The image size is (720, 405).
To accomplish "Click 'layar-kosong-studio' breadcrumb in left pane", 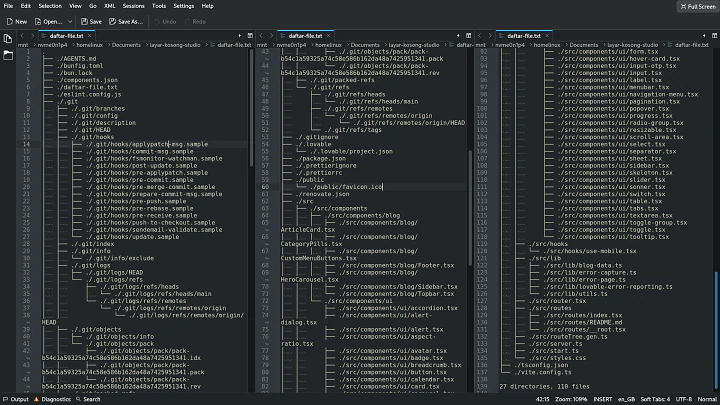I will 175,45.
